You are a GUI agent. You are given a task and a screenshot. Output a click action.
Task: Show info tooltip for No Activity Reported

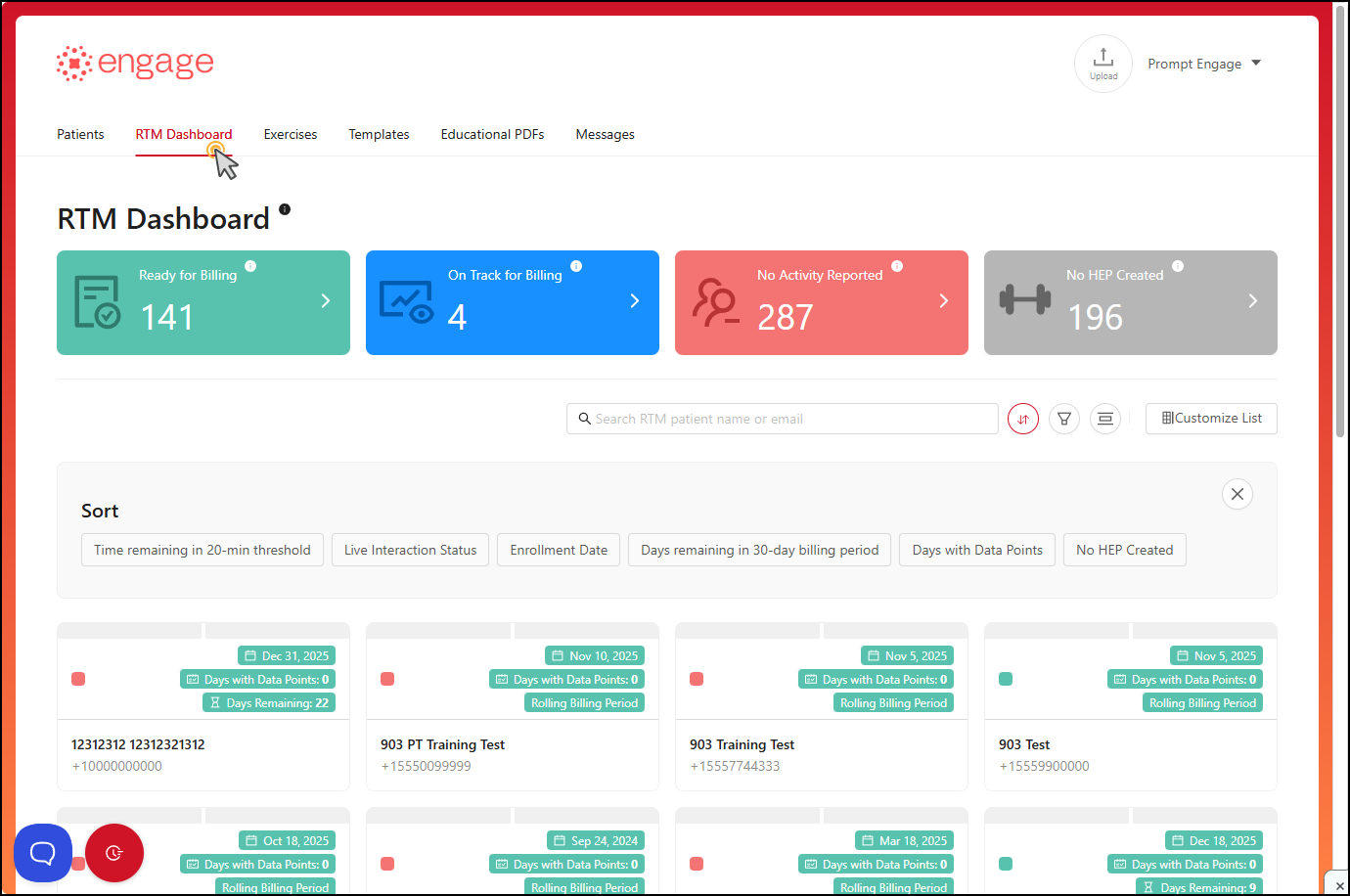pos(897,266)
